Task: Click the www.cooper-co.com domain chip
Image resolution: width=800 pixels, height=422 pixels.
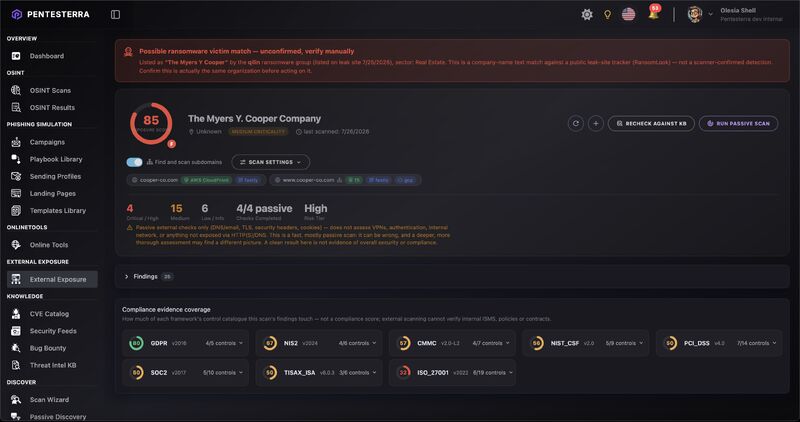Action: pyautogui.click(x=345, y=180)
